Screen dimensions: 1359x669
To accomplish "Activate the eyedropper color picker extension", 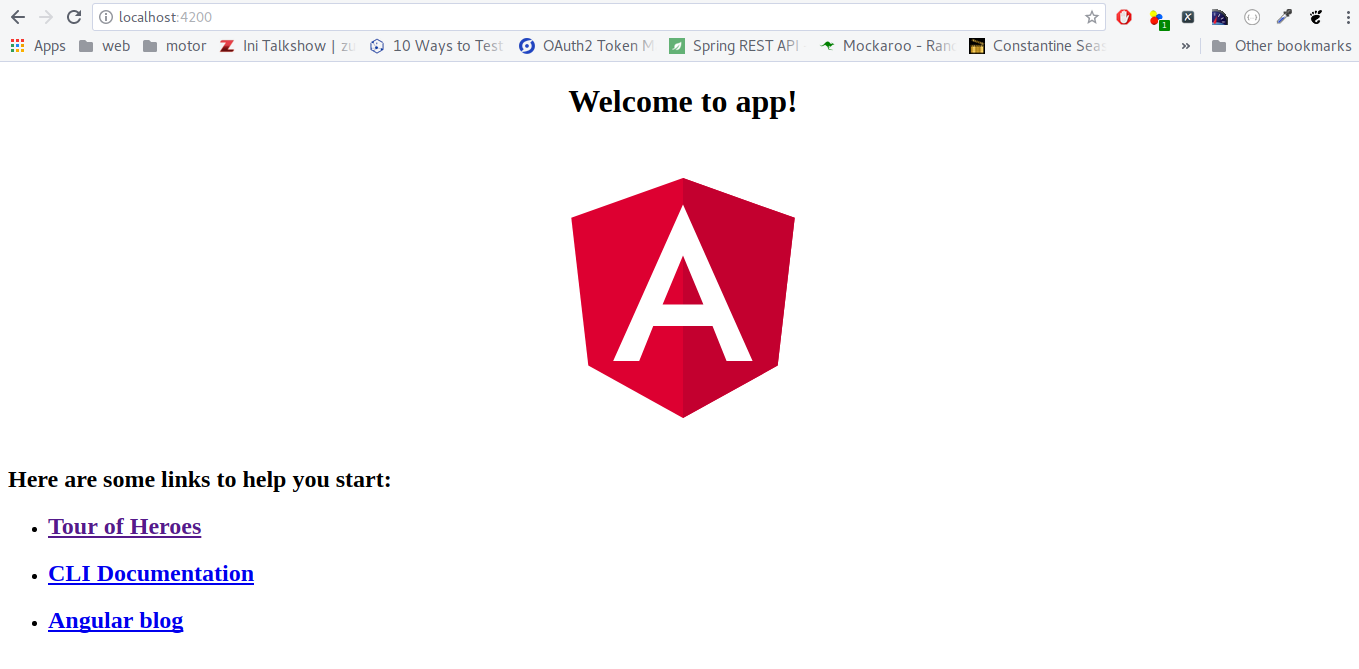I will 1284,17.
